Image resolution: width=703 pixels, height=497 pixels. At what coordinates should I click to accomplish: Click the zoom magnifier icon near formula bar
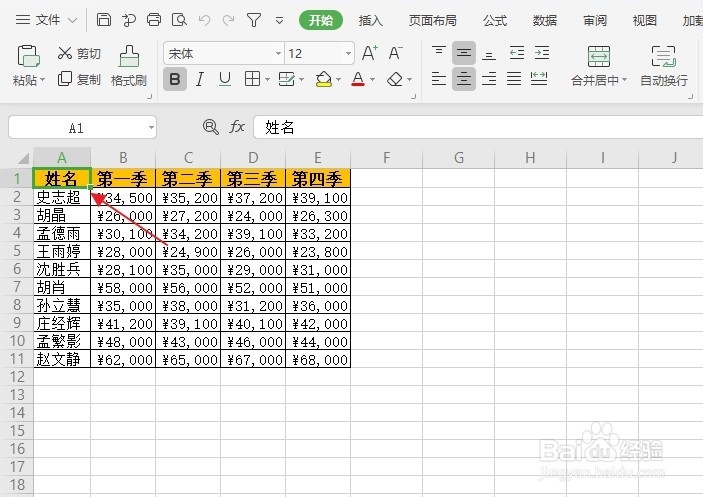210,127
